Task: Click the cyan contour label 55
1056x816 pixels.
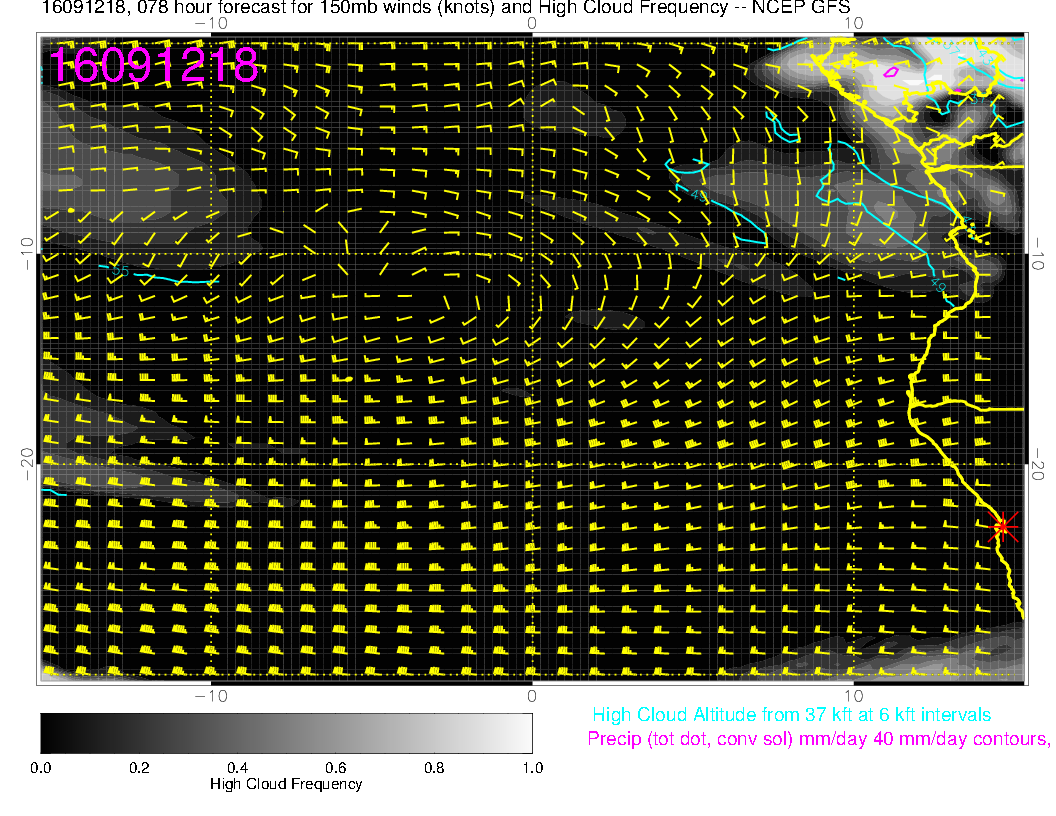Action: 120,271
